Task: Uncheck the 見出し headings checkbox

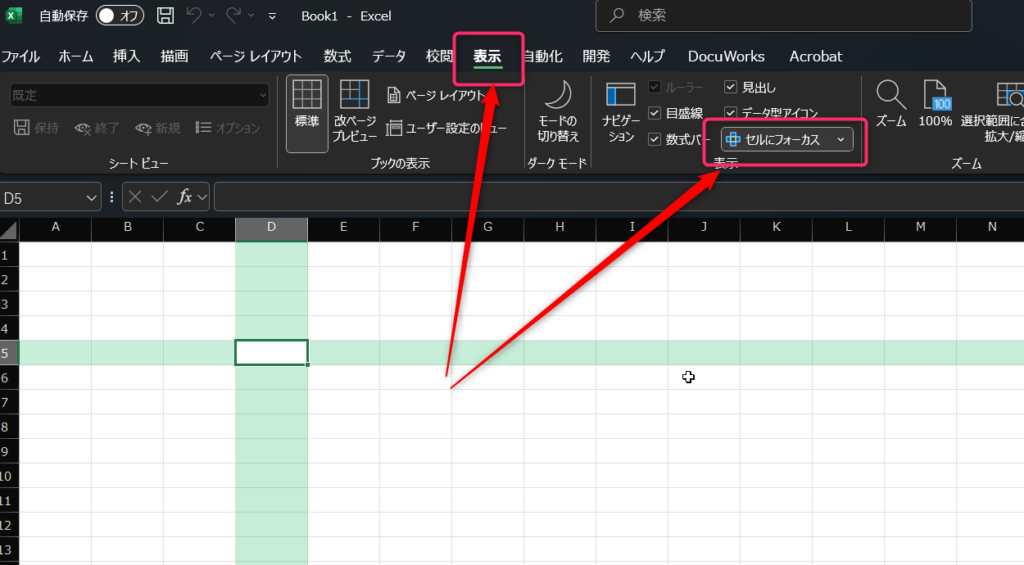Action: click(731, 88)
